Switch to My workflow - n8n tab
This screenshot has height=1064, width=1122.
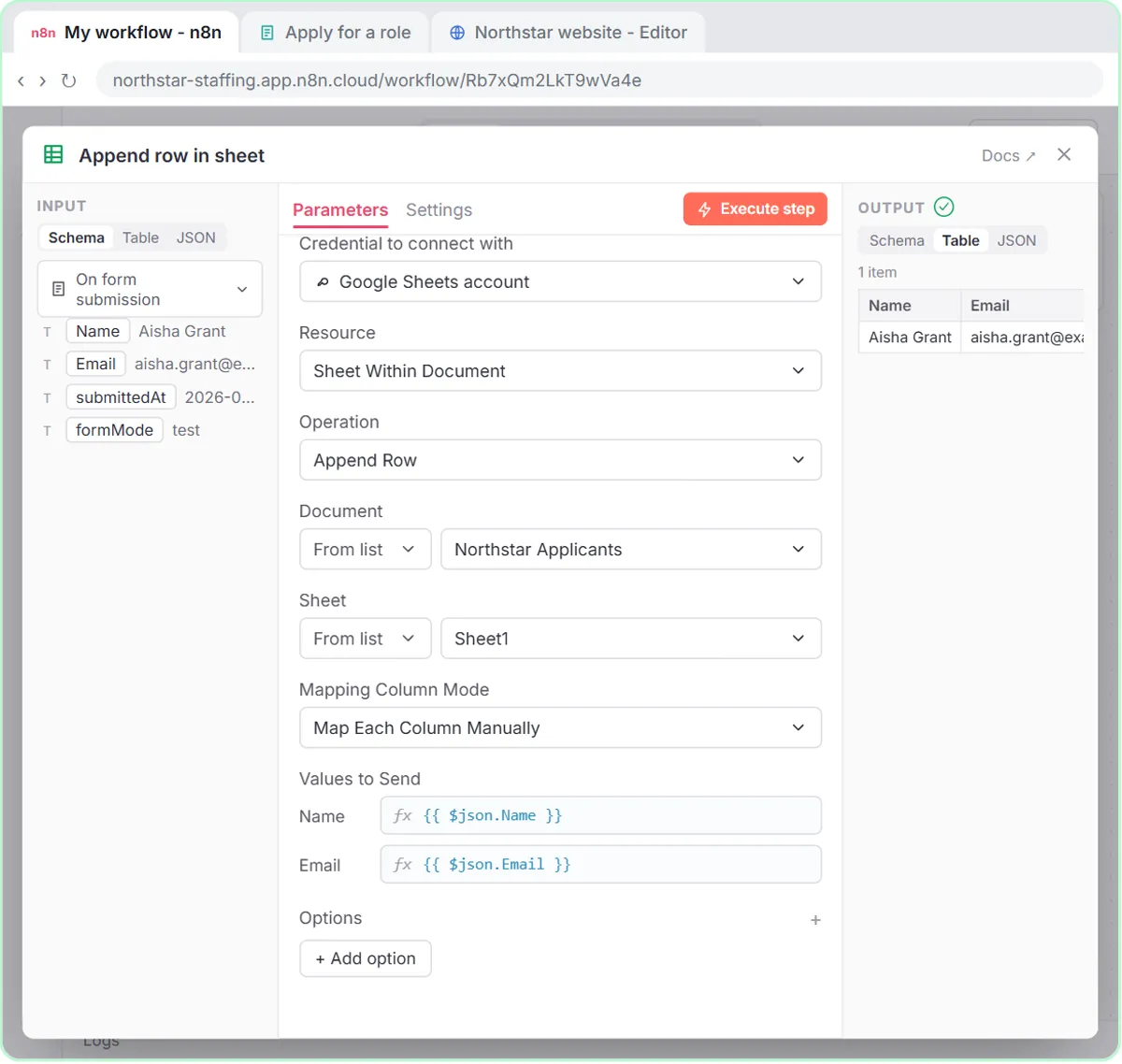pyautogui.click(x=126, y=33)
